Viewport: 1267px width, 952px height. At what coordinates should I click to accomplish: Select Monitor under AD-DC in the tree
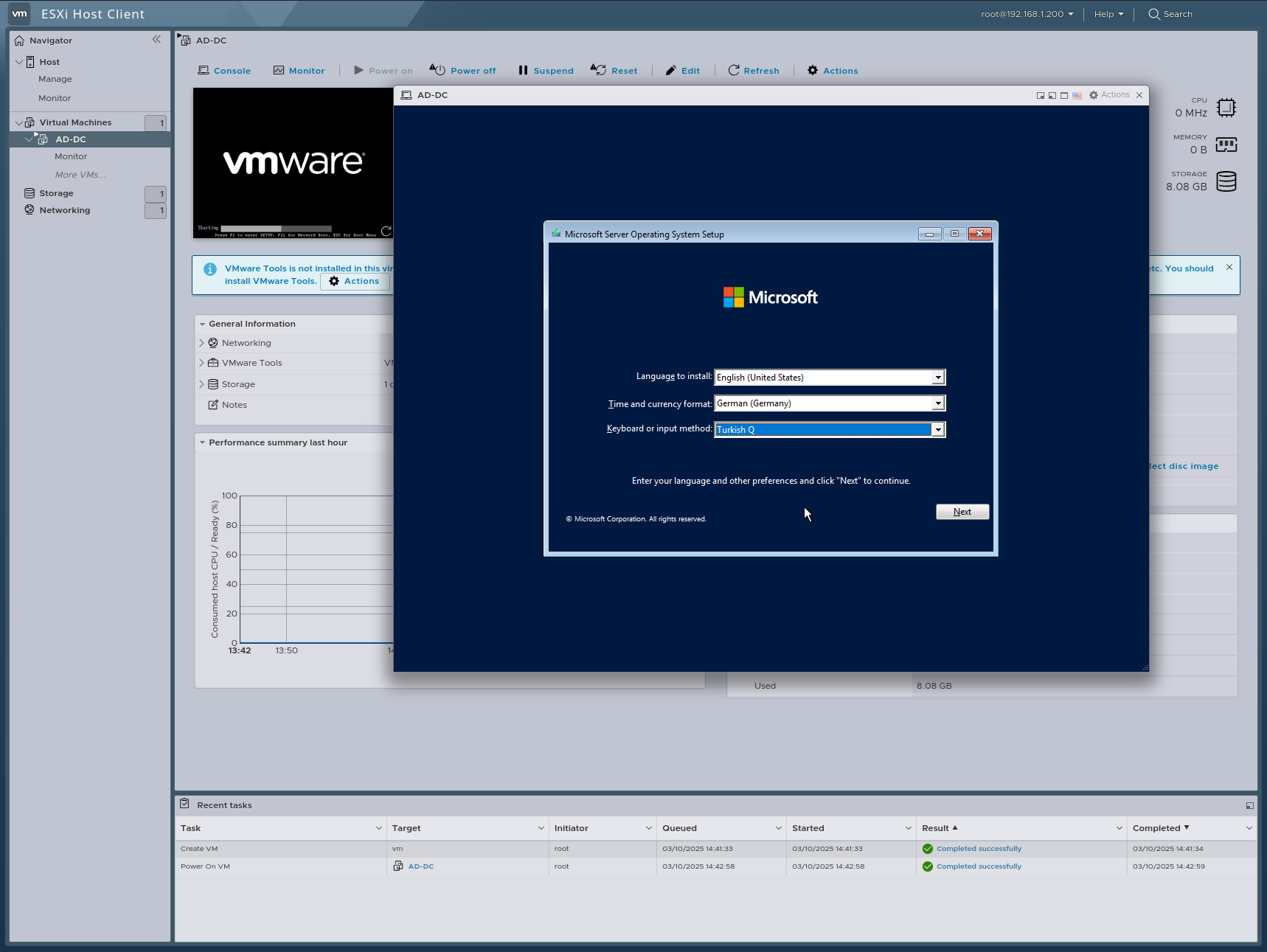(x=71, y=156)
